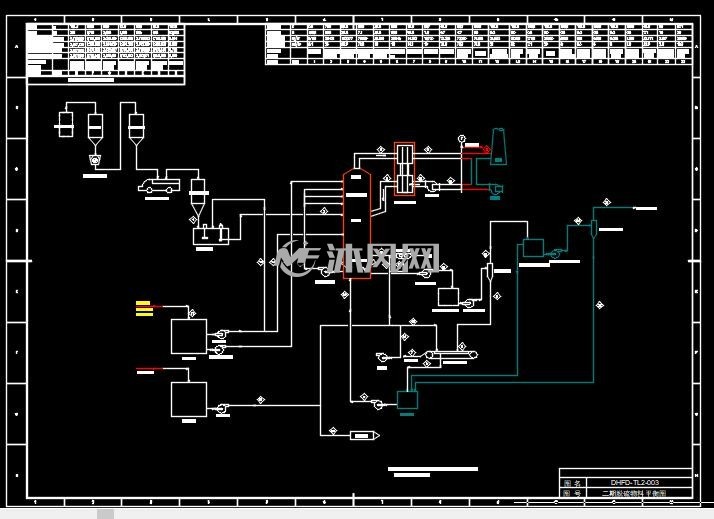Select the booster fan right of heat exchanger

[432, 186]
